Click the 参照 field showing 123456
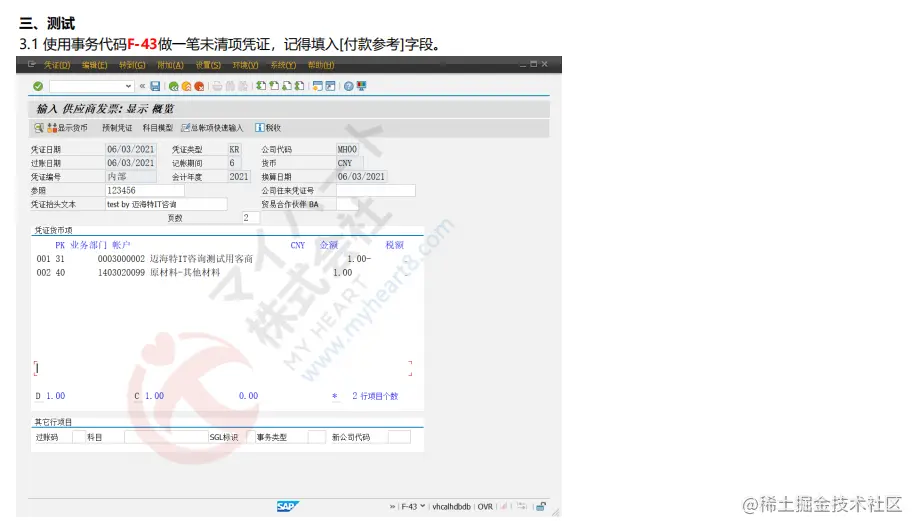Screen dimensions: 920x532 [x=145, y=191]
